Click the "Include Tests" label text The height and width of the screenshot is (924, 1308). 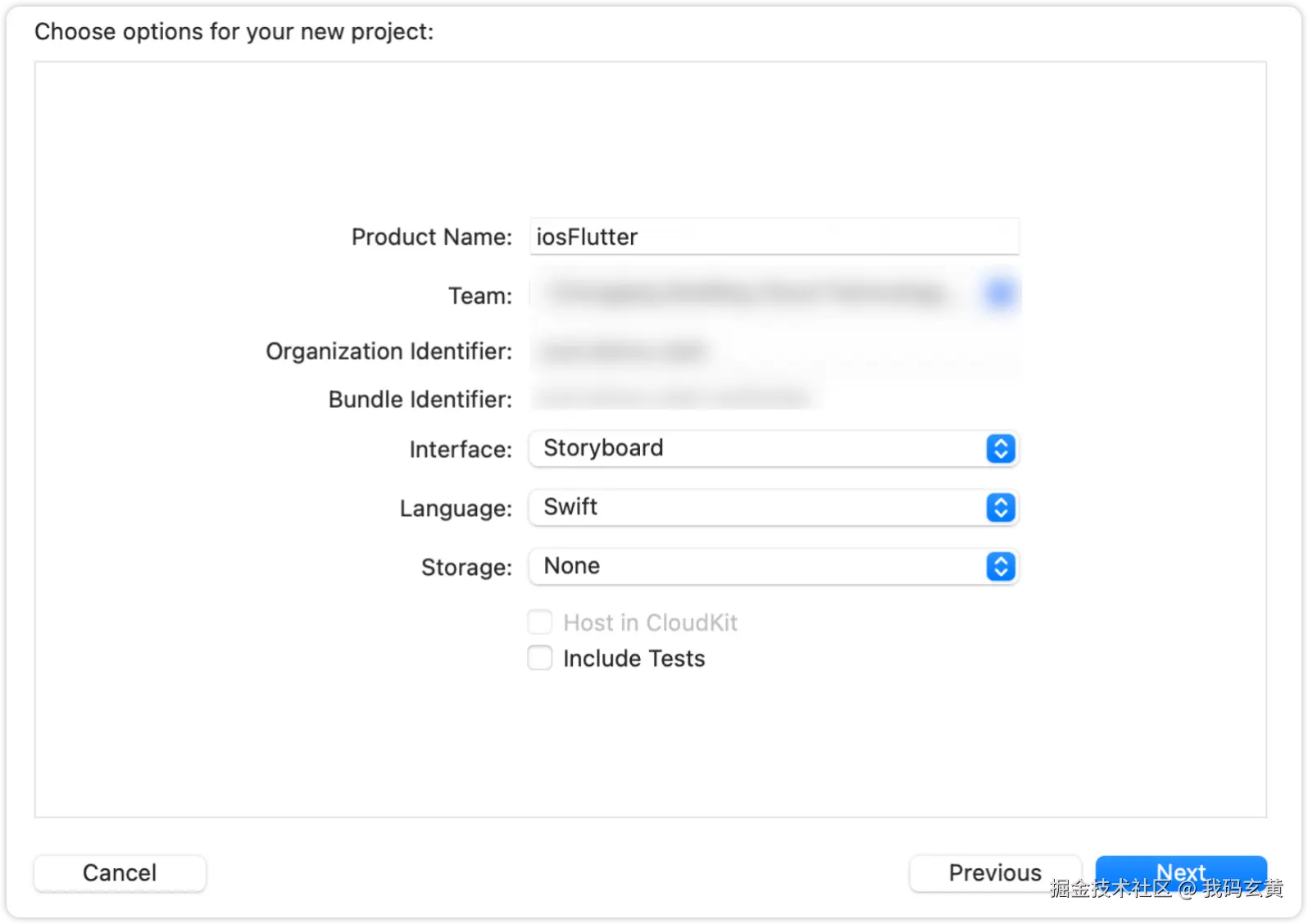click(x=634, y=659)
